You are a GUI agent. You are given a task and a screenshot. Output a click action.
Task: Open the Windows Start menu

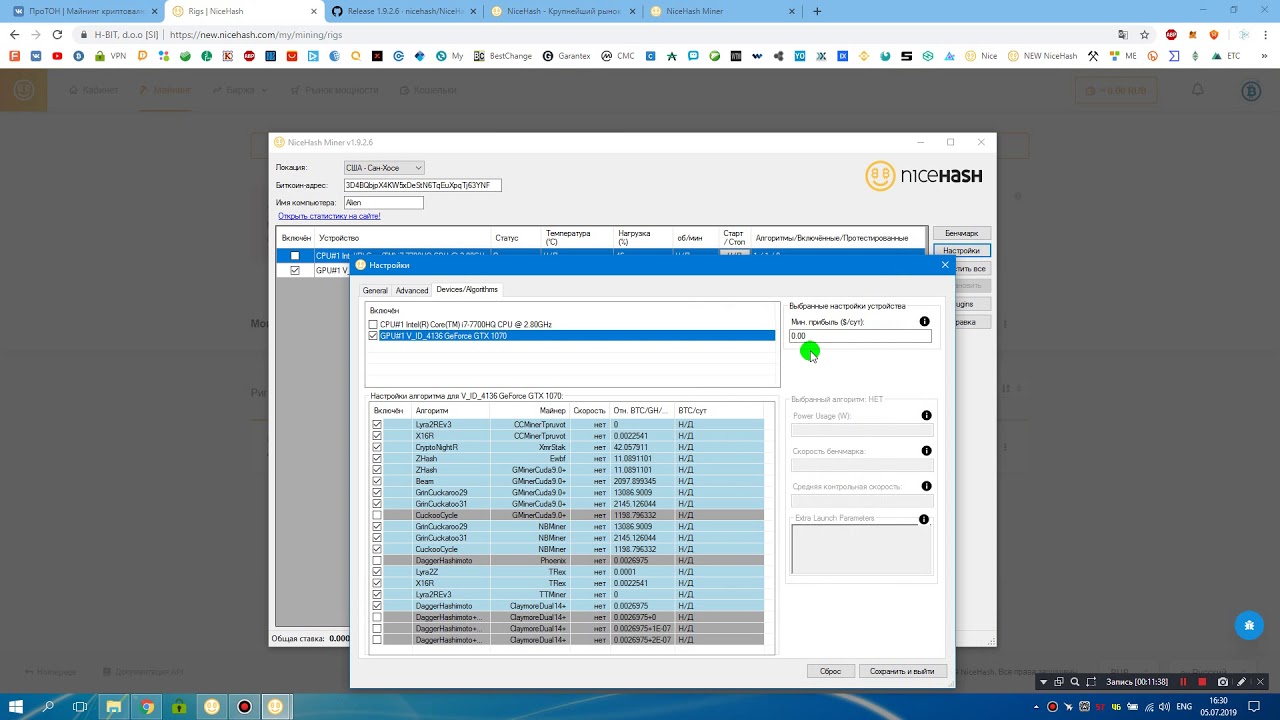15,707
